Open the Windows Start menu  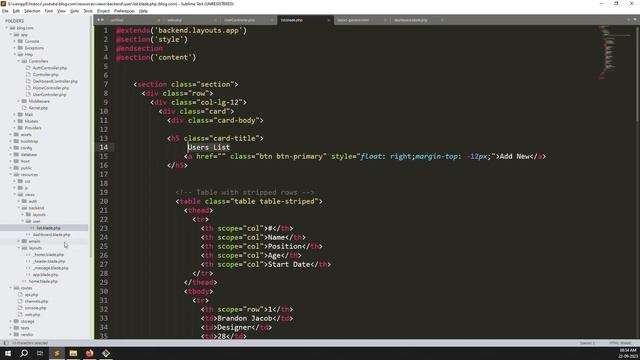(x=8, y=353)
